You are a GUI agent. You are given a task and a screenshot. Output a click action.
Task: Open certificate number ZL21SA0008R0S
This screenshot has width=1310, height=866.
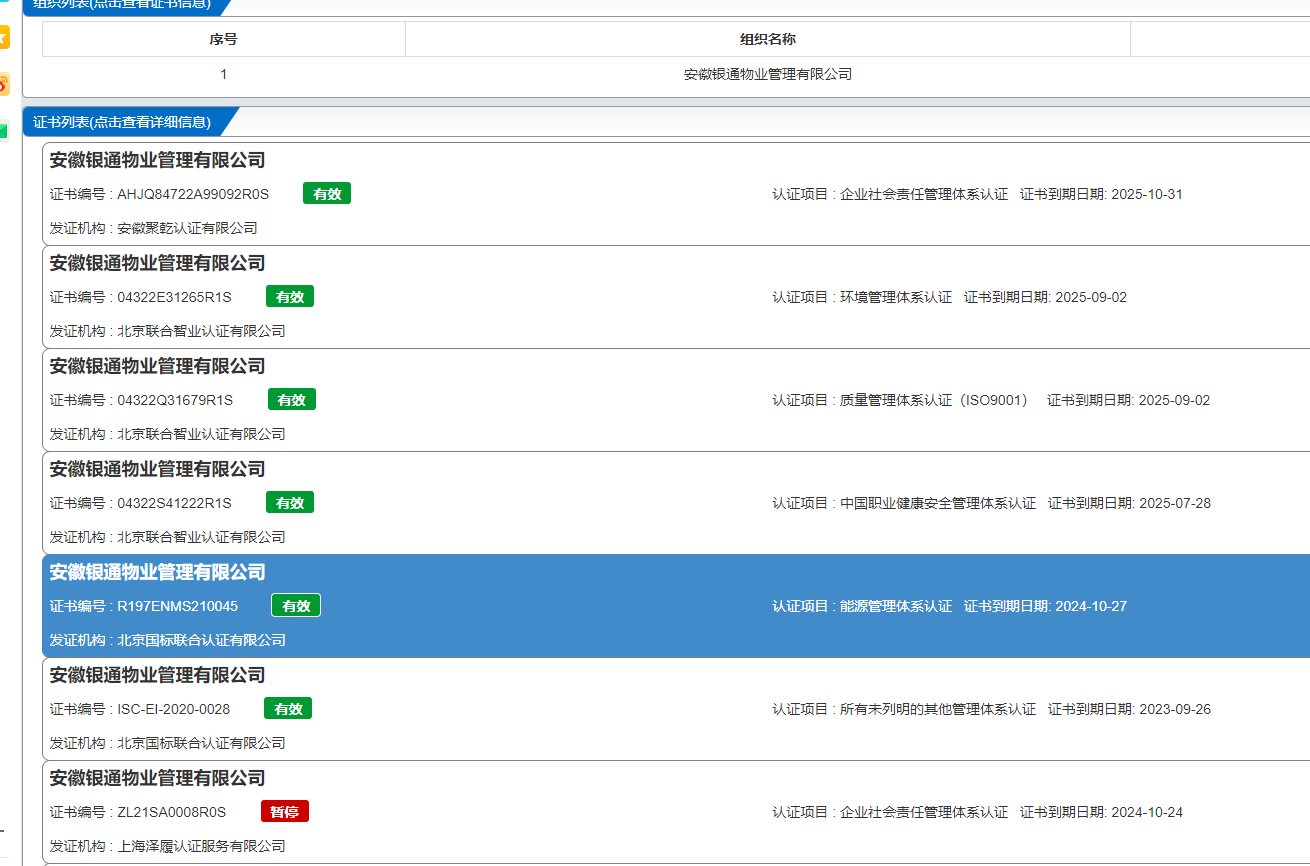click(171, 812)
